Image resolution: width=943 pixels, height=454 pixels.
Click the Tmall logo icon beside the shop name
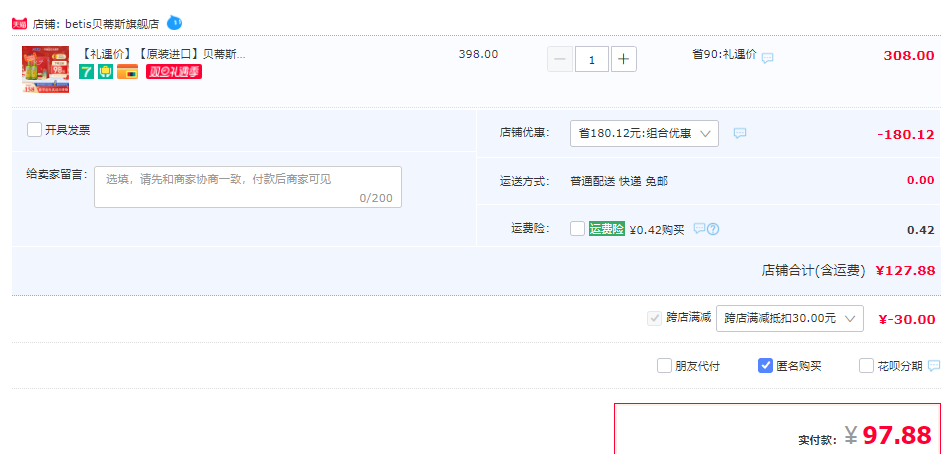pyautogui.click(x=19, y=24)
